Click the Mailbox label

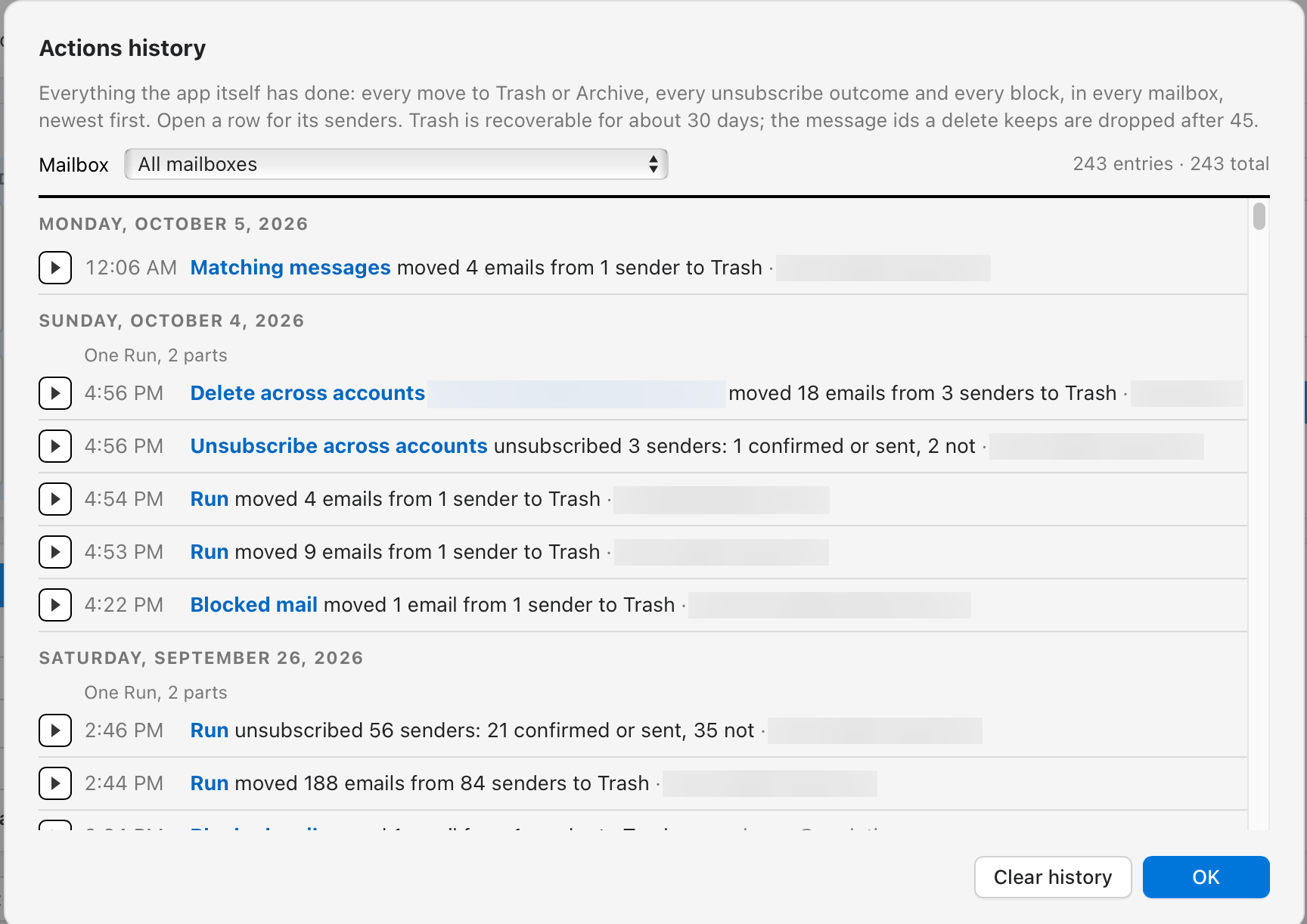[x=74, y=165]
